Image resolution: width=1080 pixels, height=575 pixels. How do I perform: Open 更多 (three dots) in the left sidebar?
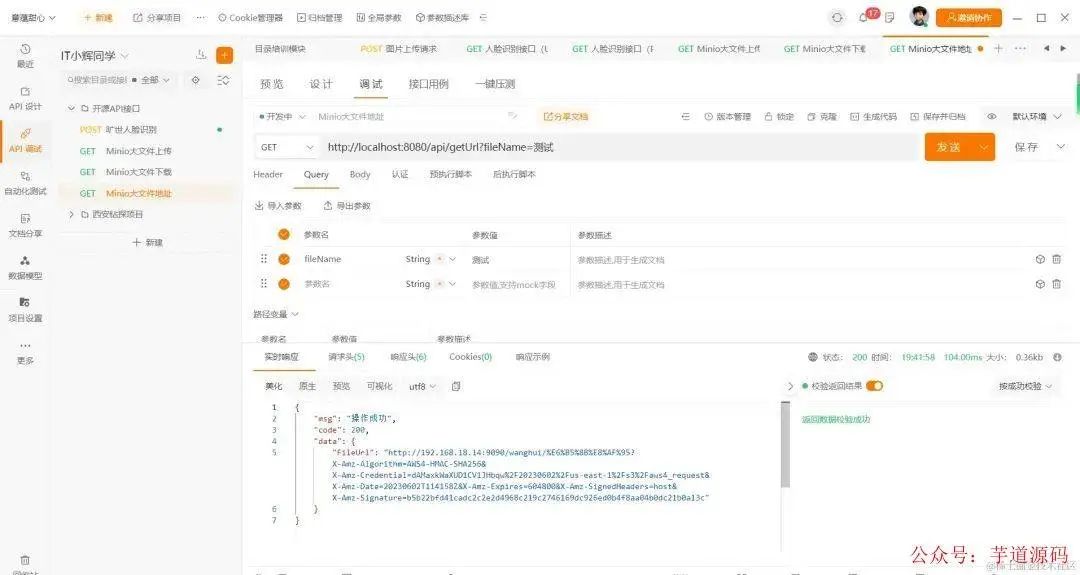pos(25,352)
